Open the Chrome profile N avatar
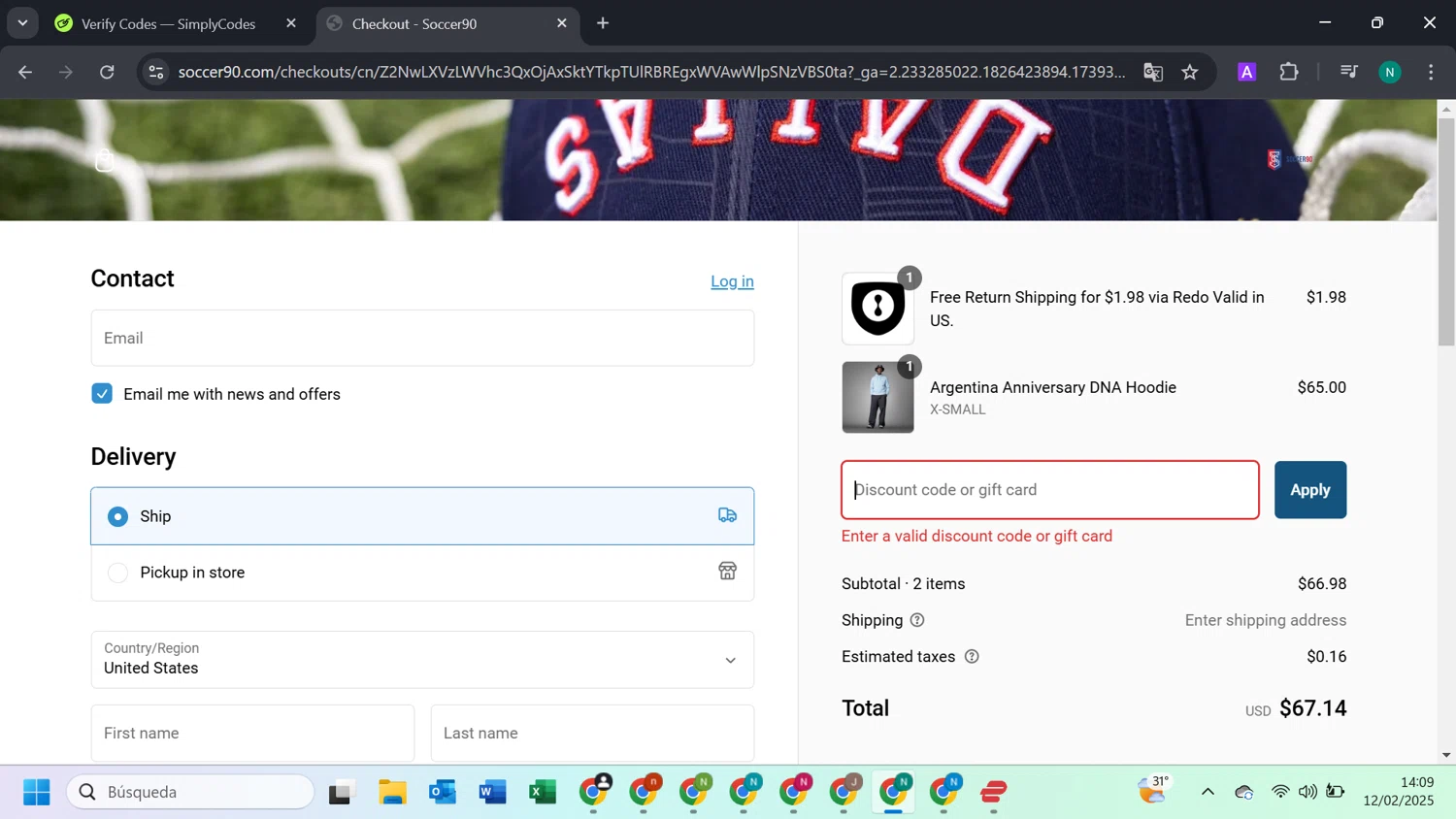The image size is (1456, 819). click(1390, 72)
